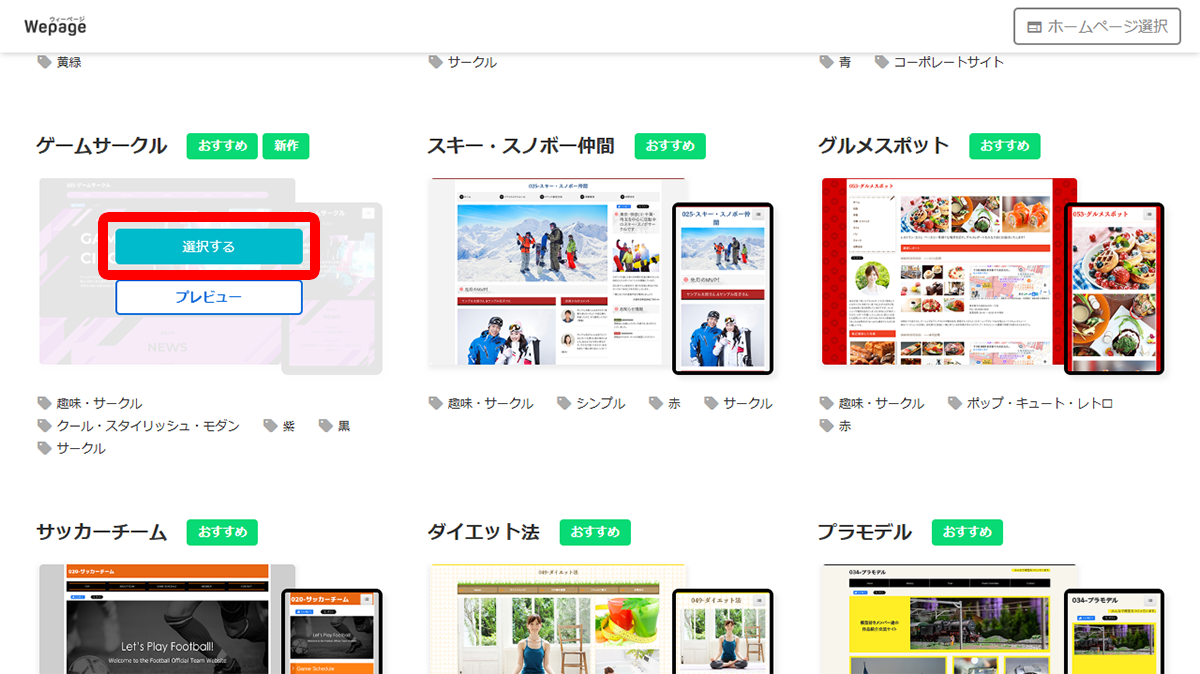Click the おすすめ badge on グルメスポット
This screenshot has height=674, width=1200.
pos(1004,144)
